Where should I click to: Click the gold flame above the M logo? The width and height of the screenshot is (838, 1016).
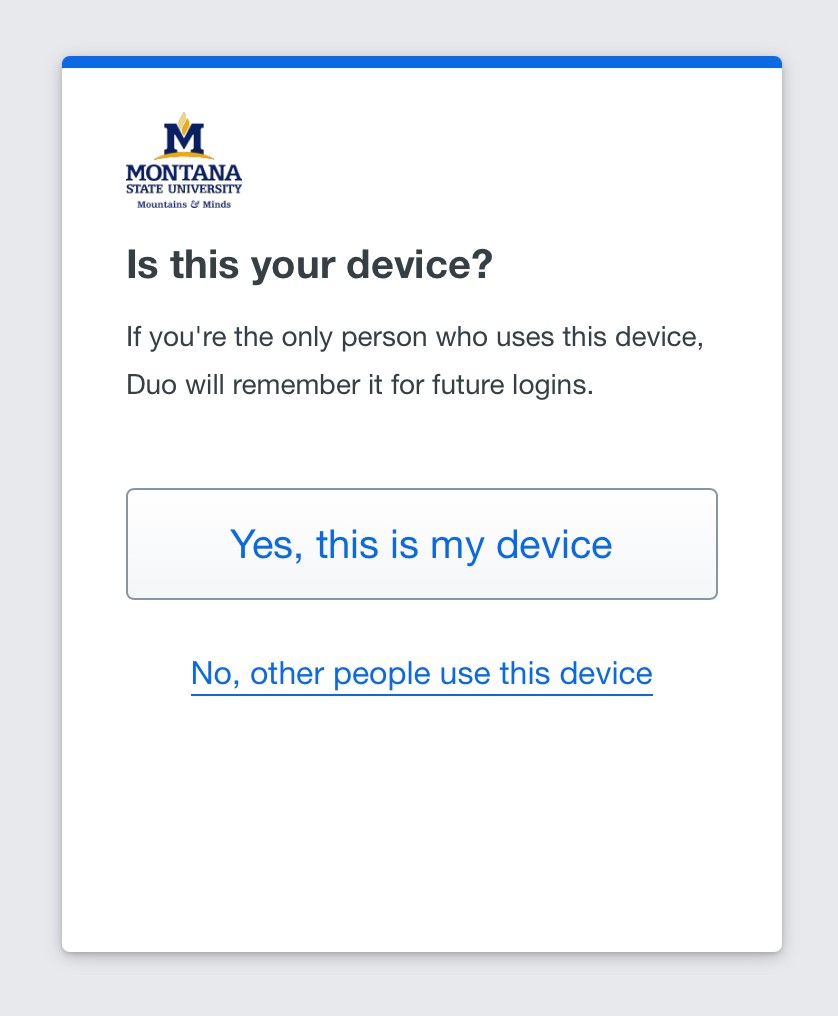coord(183,118)
